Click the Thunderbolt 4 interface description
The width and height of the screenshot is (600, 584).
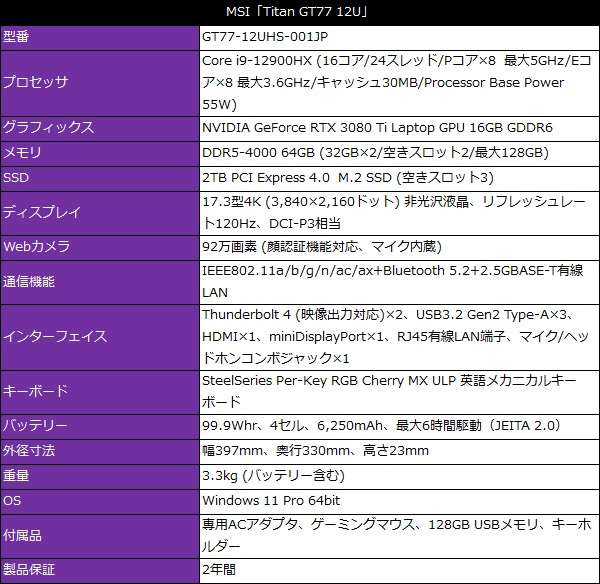pos(399,337)
